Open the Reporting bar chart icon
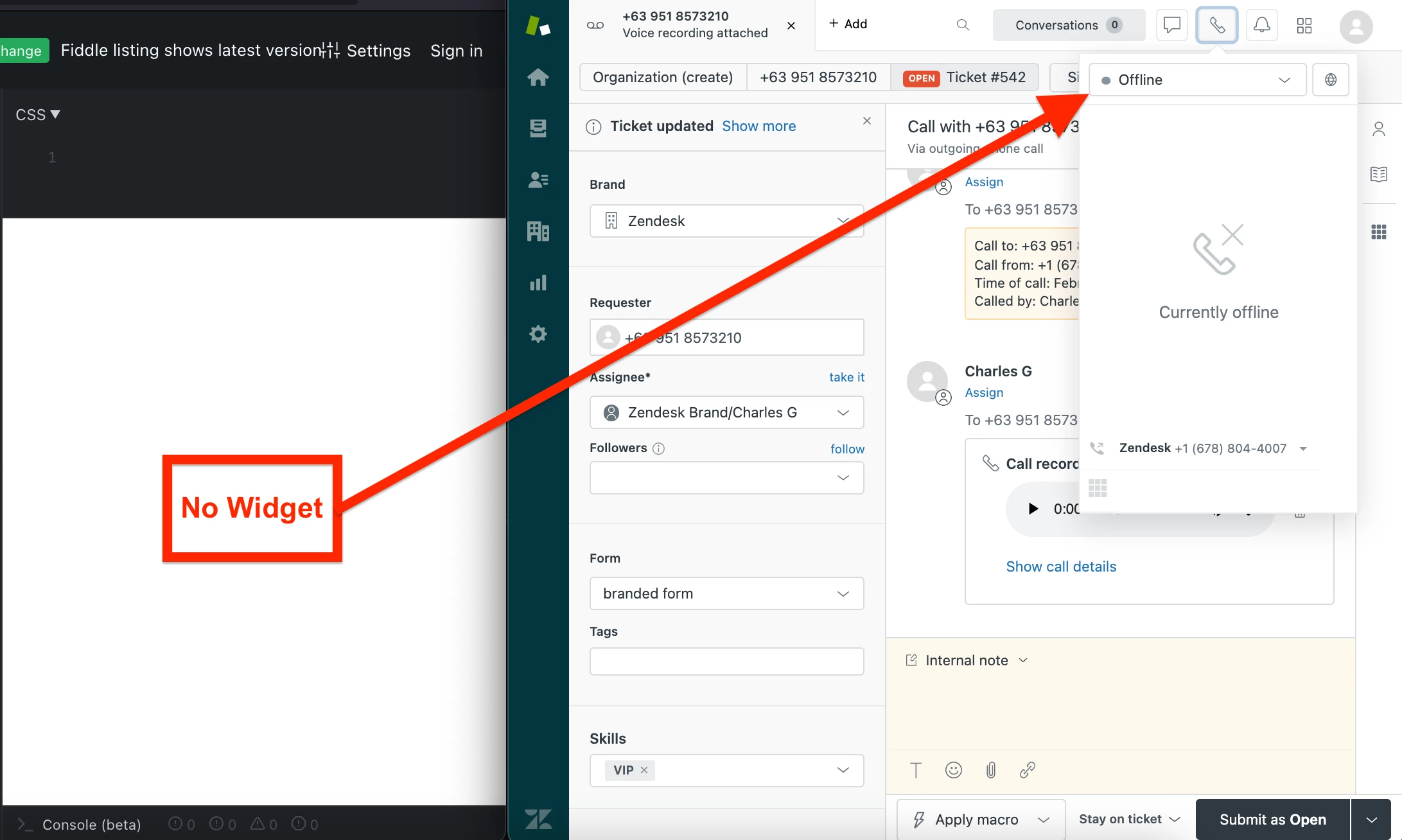 pos(538,283)
